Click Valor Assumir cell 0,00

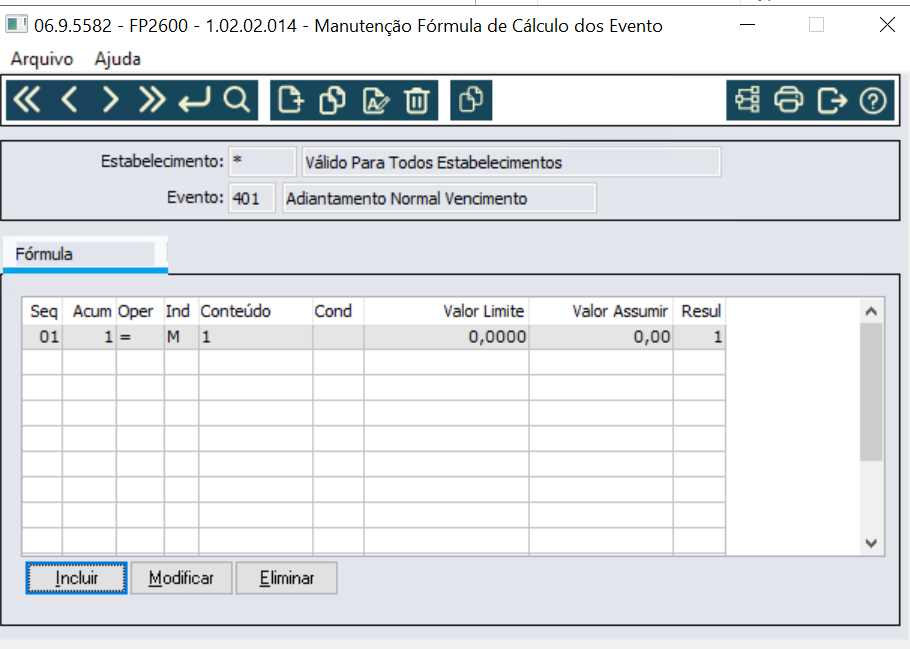(601, 337)
